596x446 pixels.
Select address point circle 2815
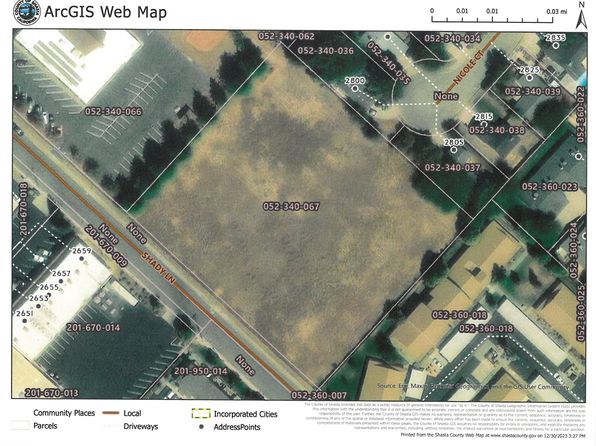(484, 124)
